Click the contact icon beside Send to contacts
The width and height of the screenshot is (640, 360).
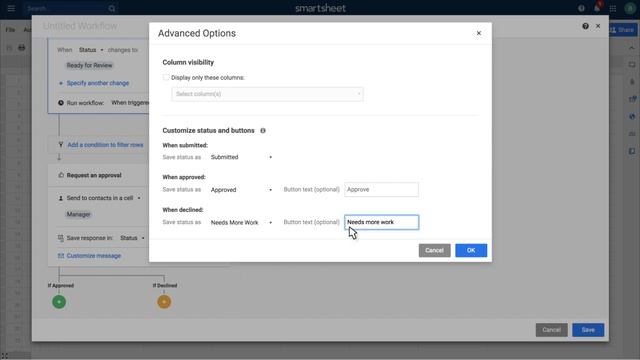[61, 198]
